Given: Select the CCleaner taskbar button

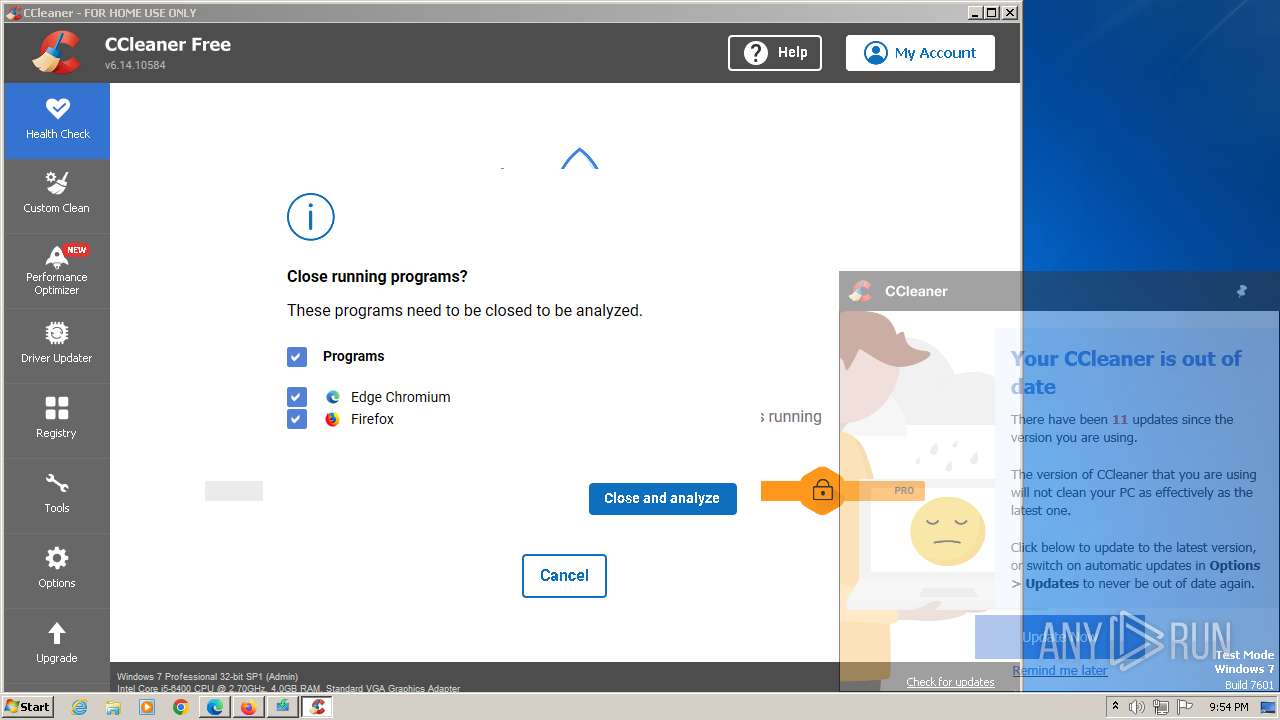Looking at the screenshot, I should [x=317, y=707].
